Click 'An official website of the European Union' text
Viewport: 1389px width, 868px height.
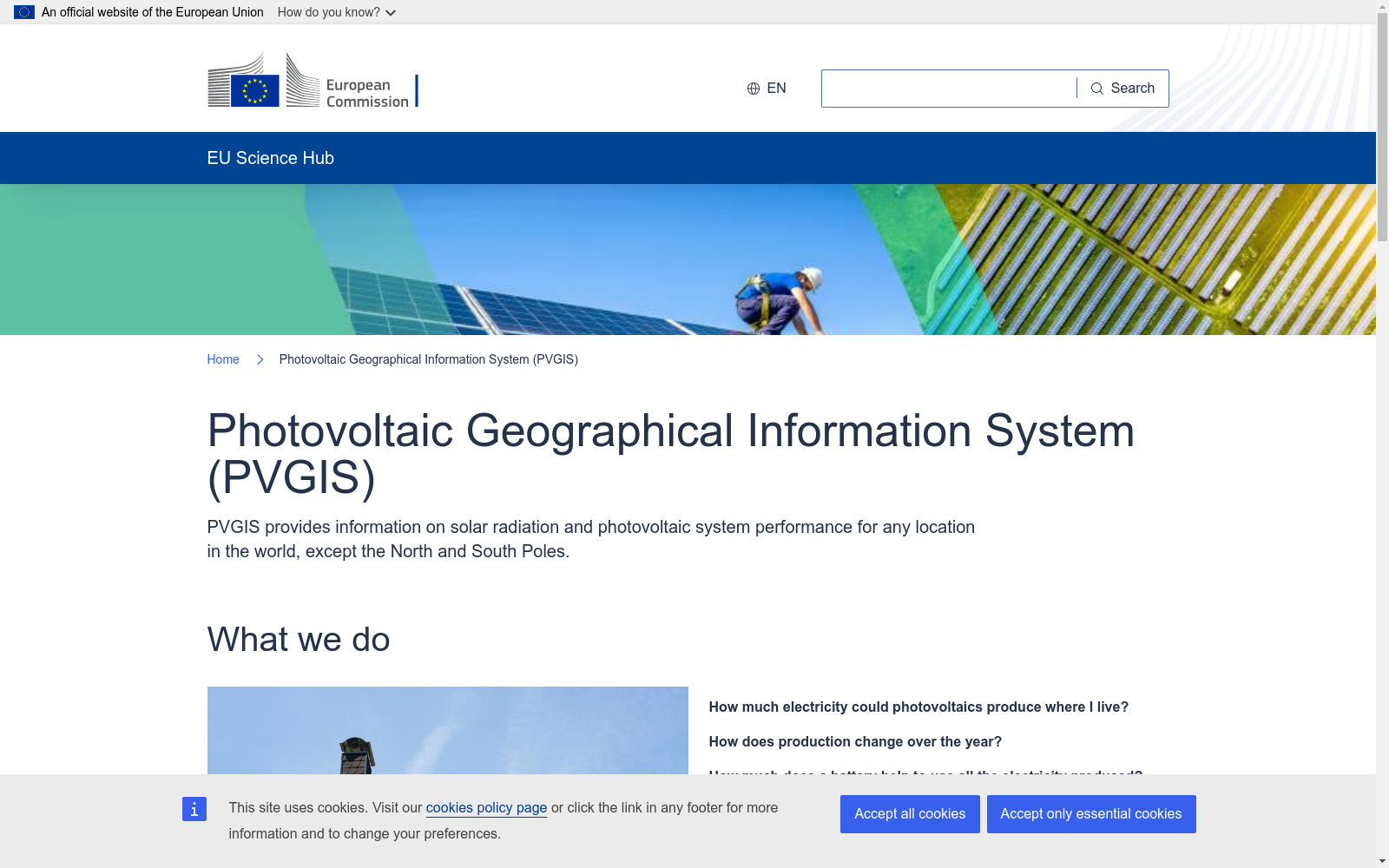(x=153, y=12)
